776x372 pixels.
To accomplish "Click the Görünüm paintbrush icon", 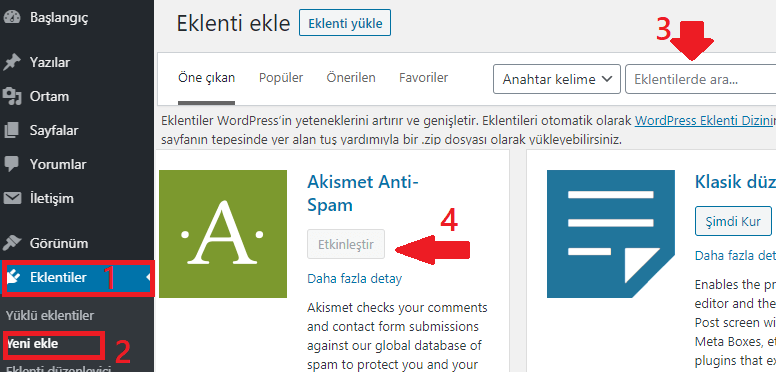I will pos(12,243).
